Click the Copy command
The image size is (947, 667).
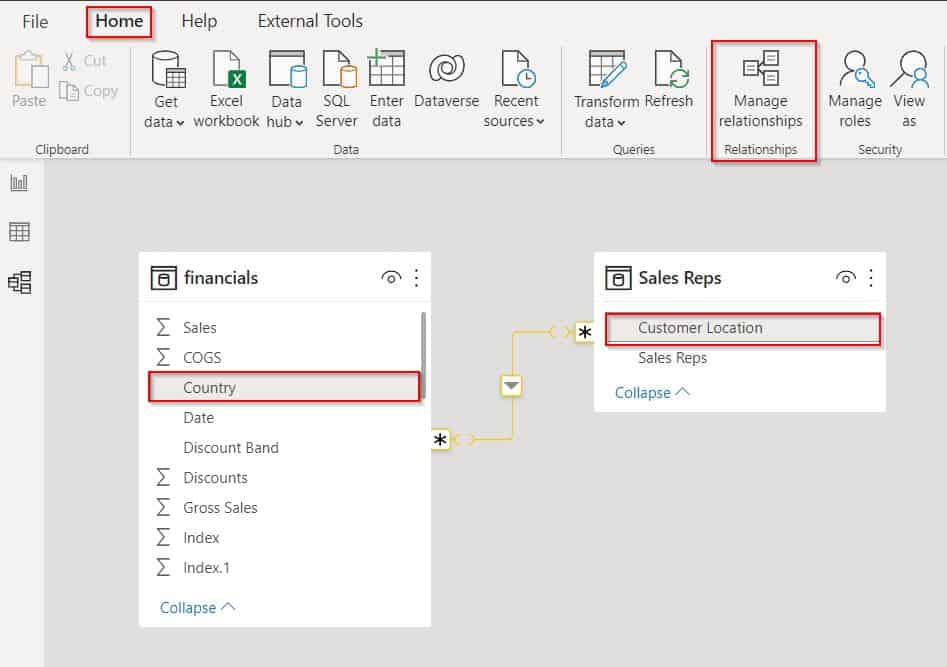coord(88,91)
